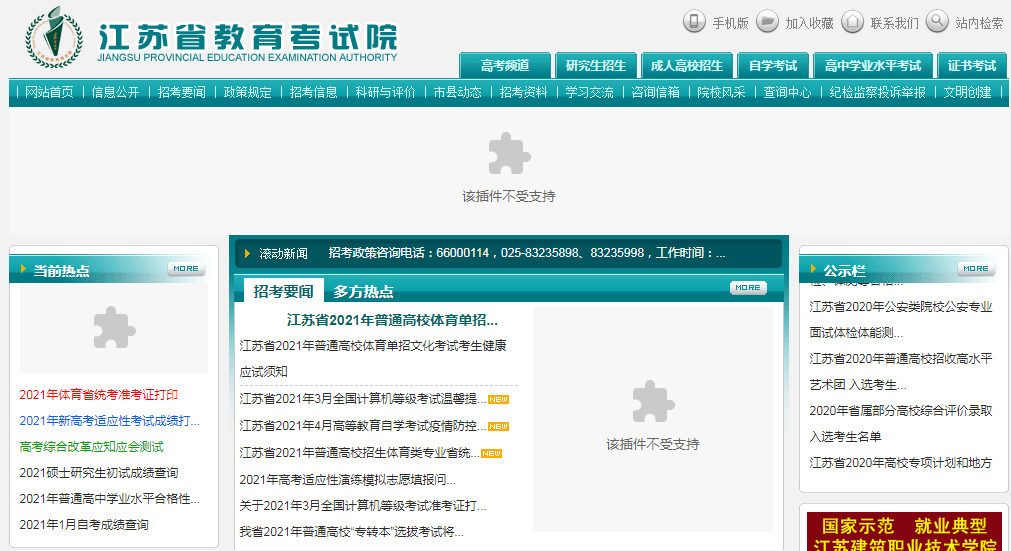Open headline 江苏省2021年普通高校体育单招
Screen dimensions: 1011x551
tap(392, 320)
